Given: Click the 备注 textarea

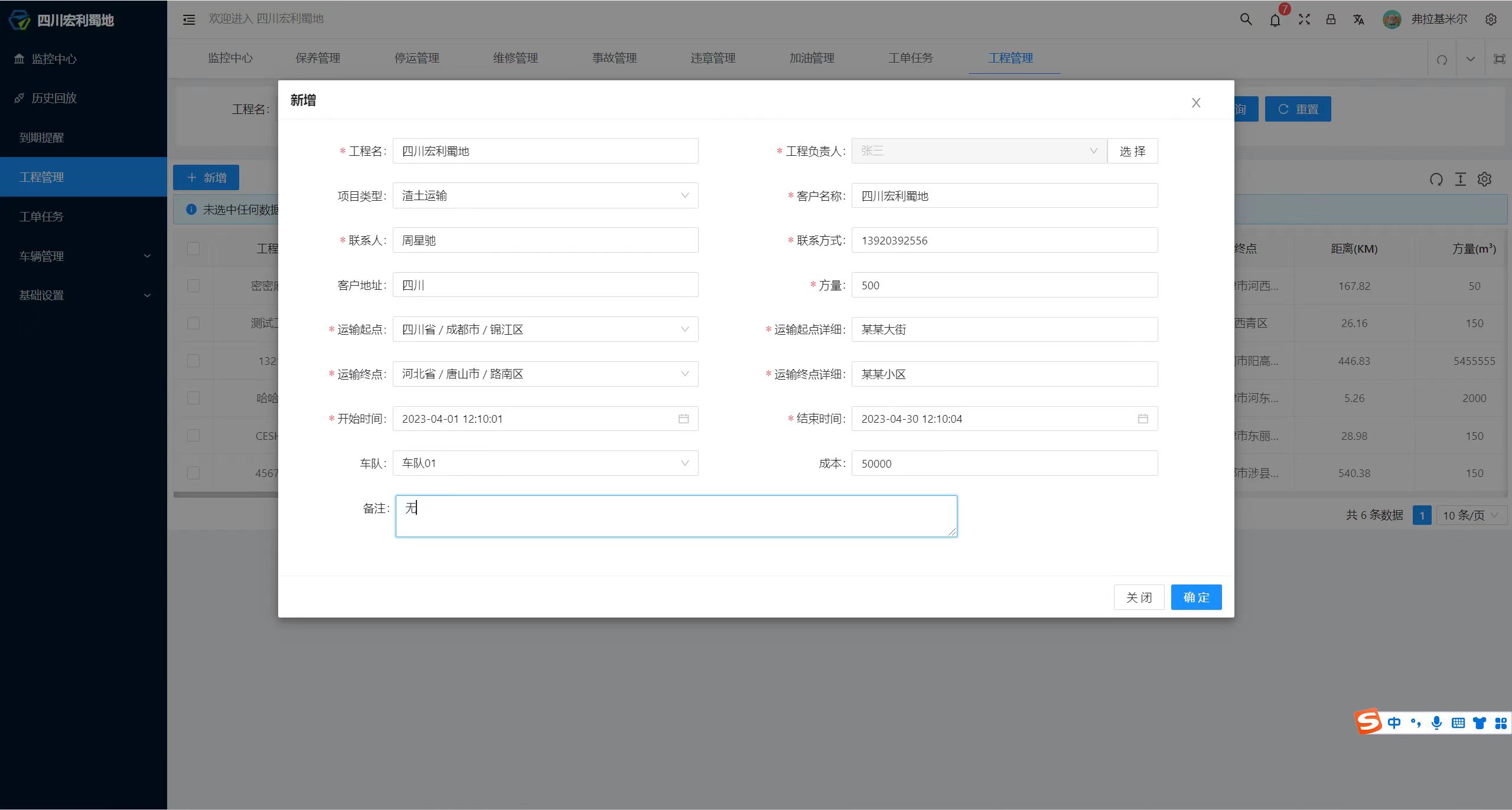Looking at the screenshot, I should click(676, 516).
